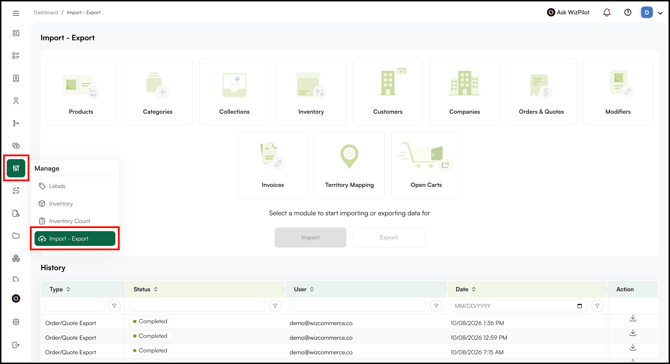Screen dimensions: 670x364
Task: Open filter options for User column
Action: click(x=436, y=306)
